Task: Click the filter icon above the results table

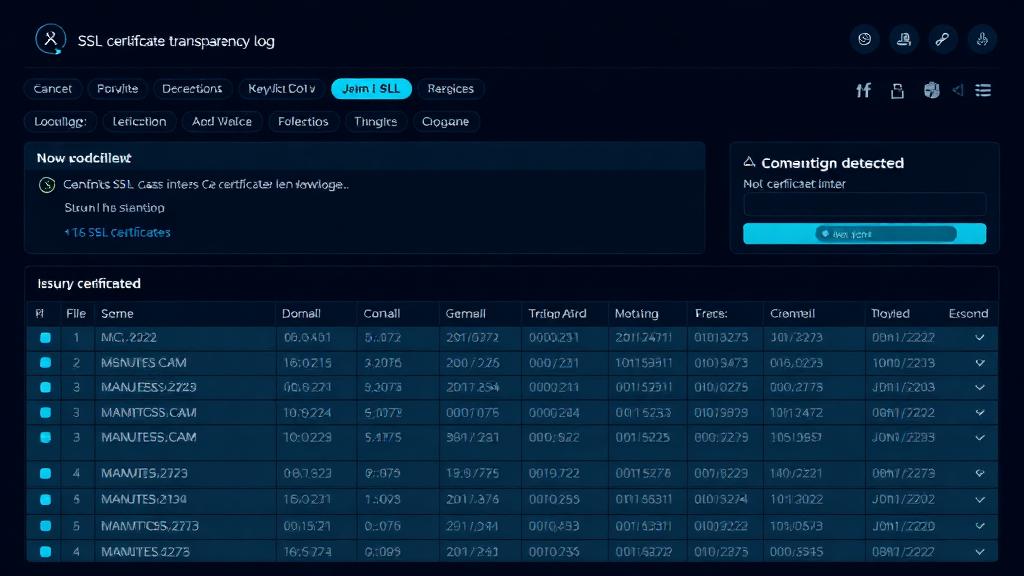Action: [x=863, y=90]
